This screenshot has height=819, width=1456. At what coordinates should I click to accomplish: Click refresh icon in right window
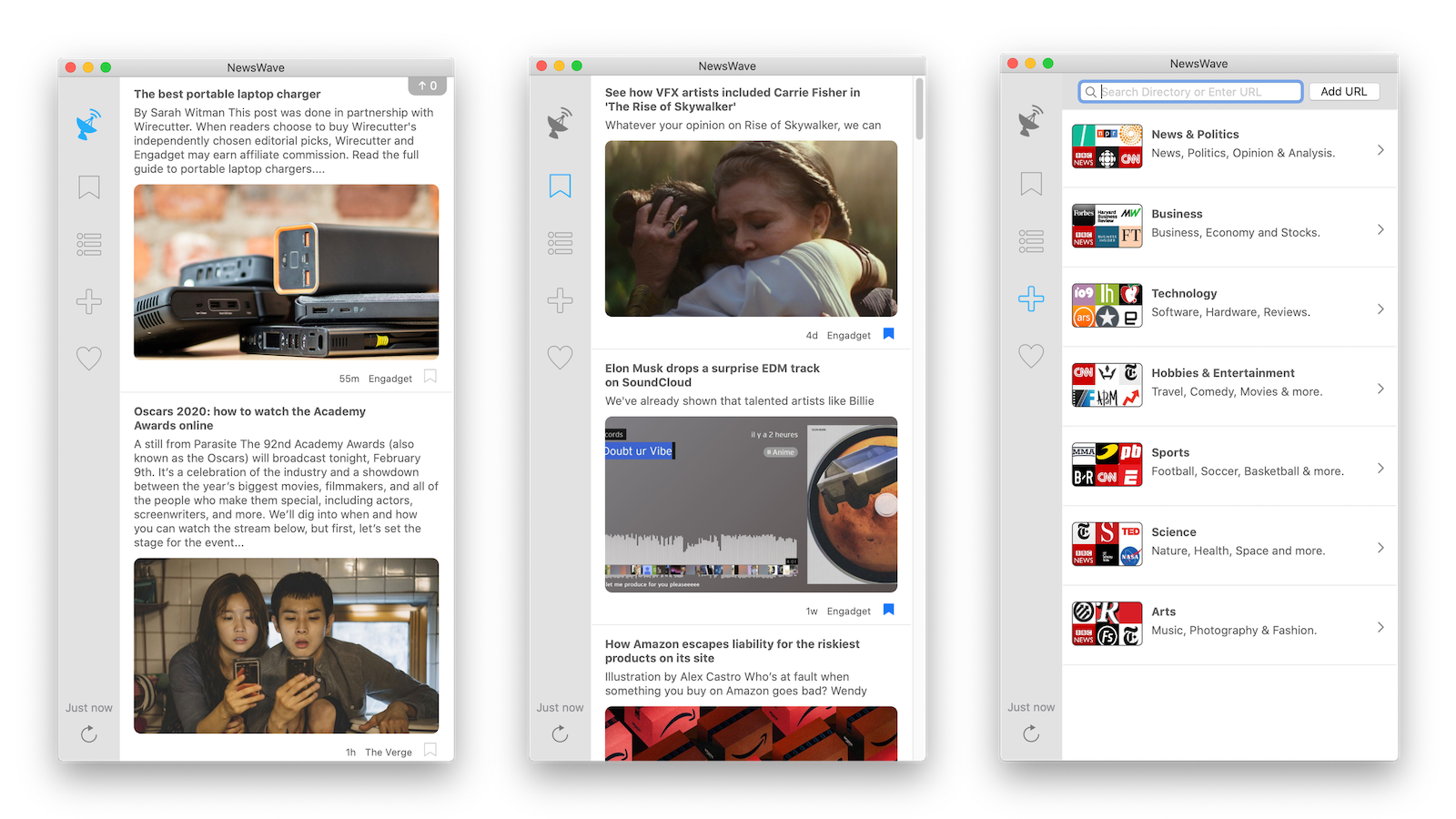pyautogui.click(x=1031, y=733)
